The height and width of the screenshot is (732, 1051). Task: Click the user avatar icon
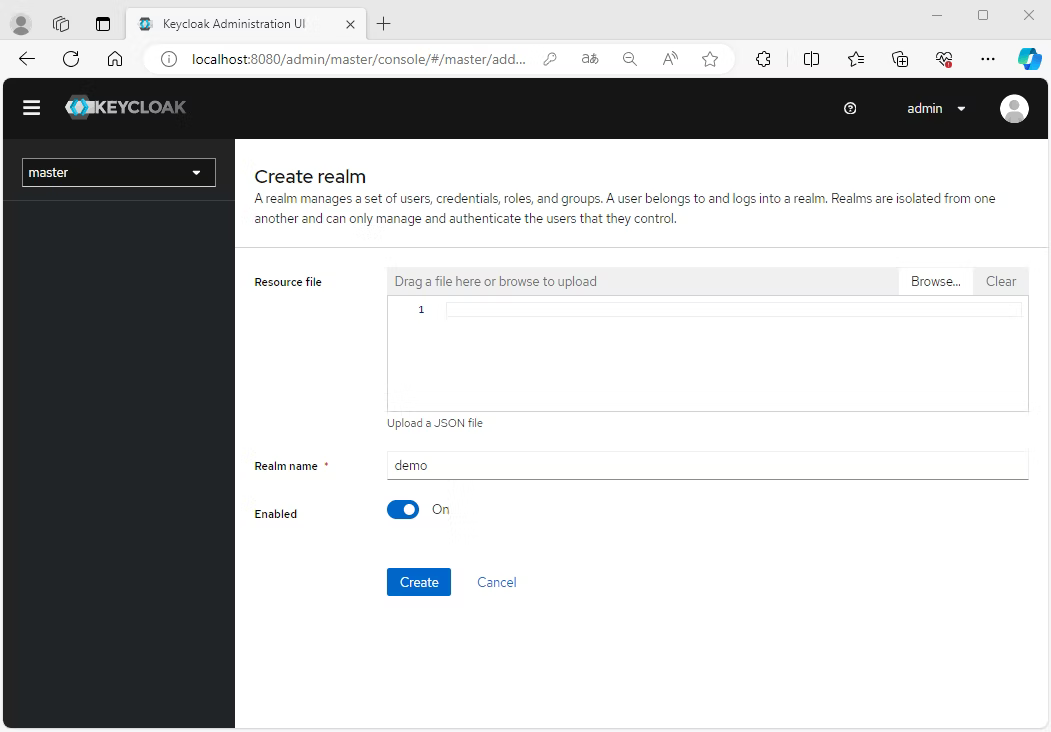tap(1014, 109)
